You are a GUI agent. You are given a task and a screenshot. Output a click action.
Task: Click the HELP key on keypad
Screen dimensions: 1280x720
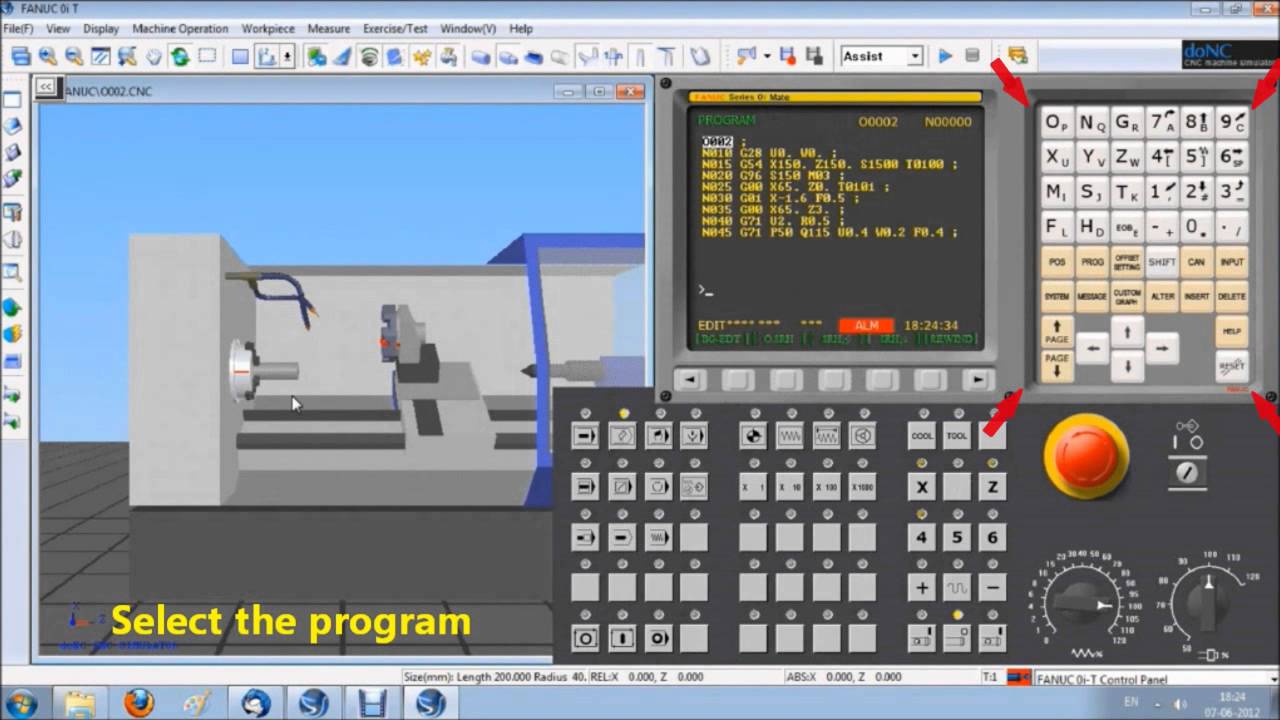click(1232, 332)
